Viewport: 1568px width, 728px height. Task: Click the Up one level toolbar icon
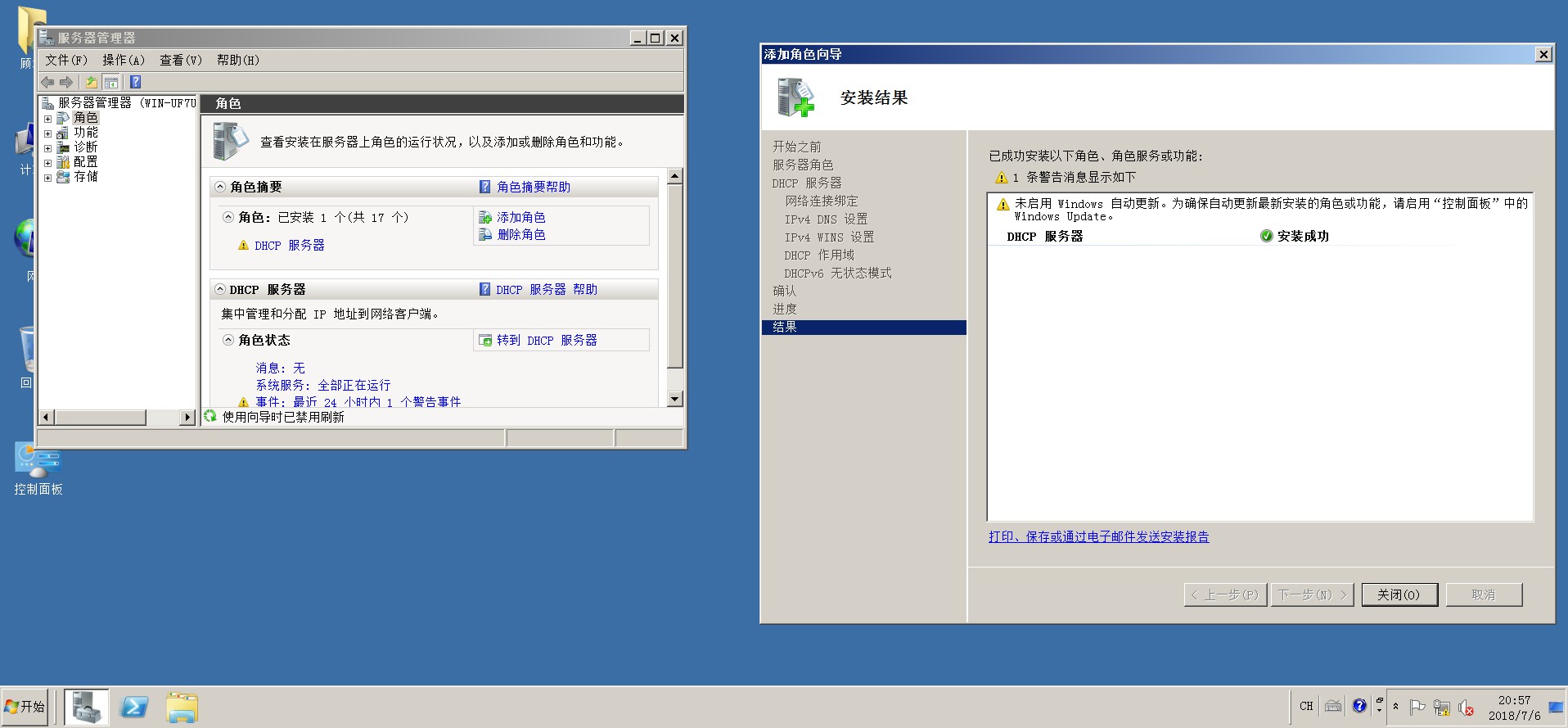tap(92, 82)
